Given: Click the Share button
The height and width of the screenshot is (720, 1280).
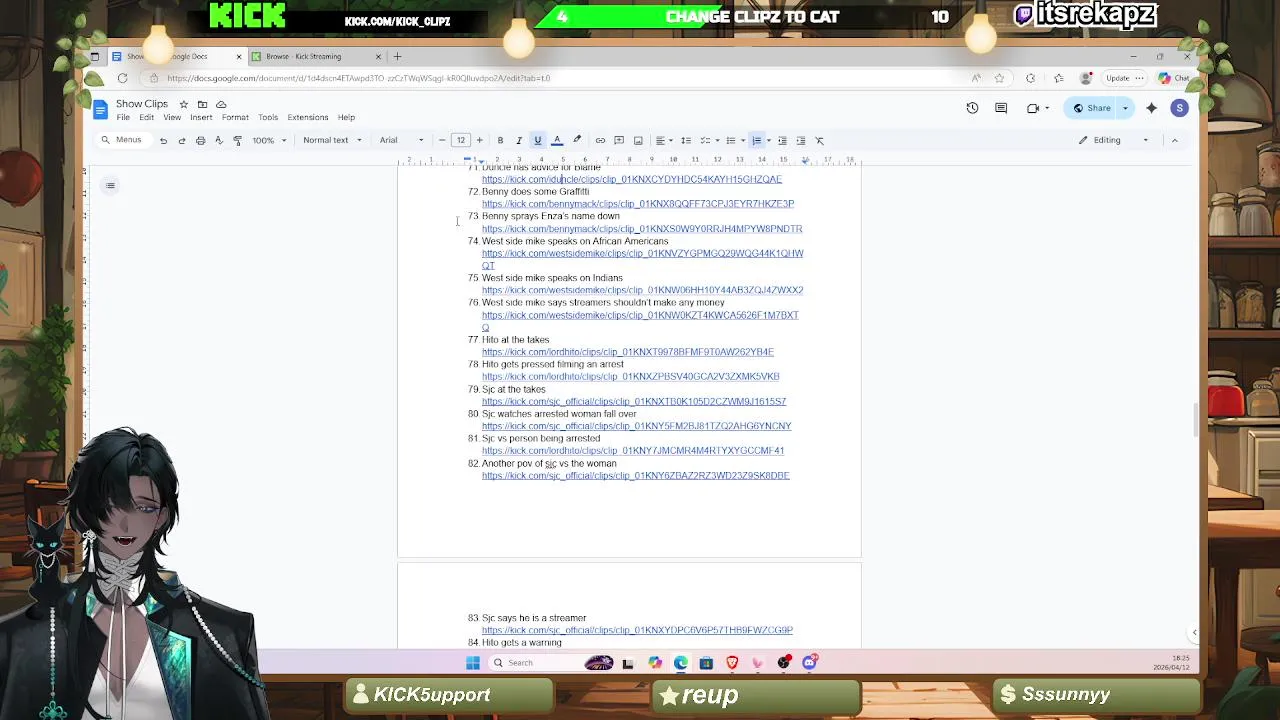Looking at the screenshot, I should (x=1092, y=108).
